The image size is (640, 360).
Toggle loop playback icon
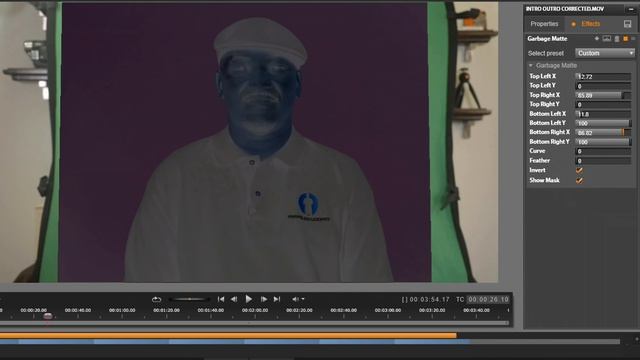click(x=156, y=299)
